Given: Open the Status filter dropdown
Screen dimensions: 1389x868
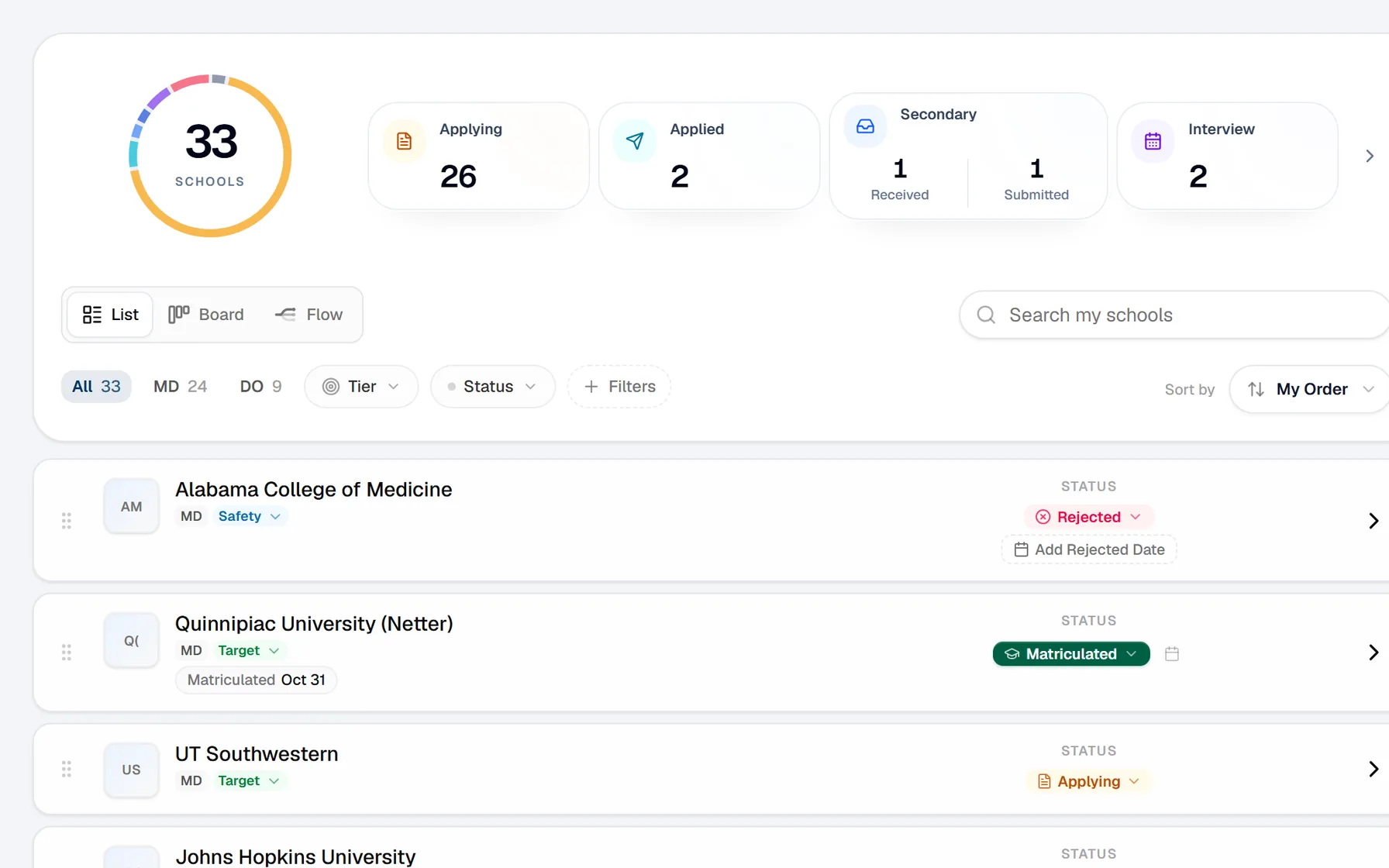Looking at the screenshot, I should tap(493, 386).
